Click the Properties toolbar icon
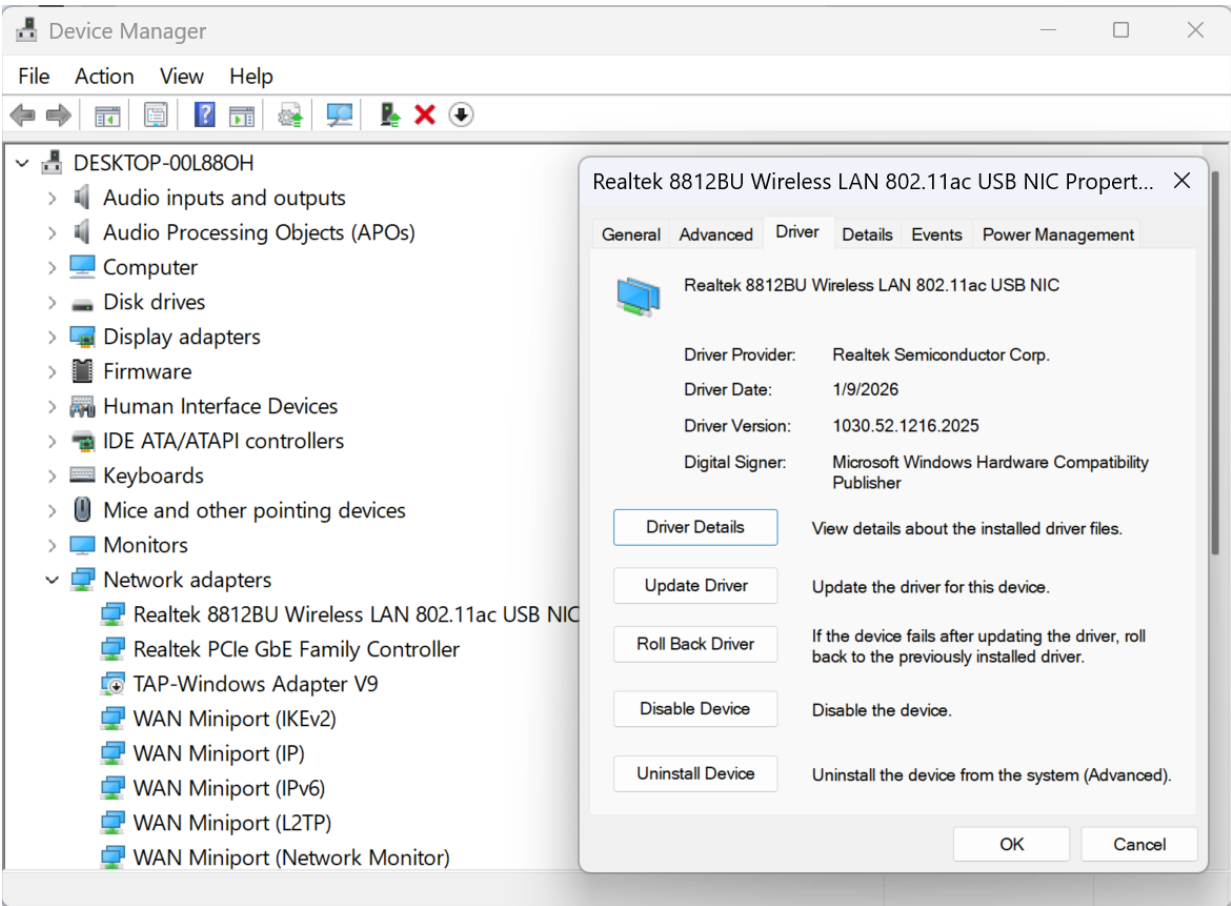Image resolution: width=1231 pixels, height=906 pixels. [155, 115]
